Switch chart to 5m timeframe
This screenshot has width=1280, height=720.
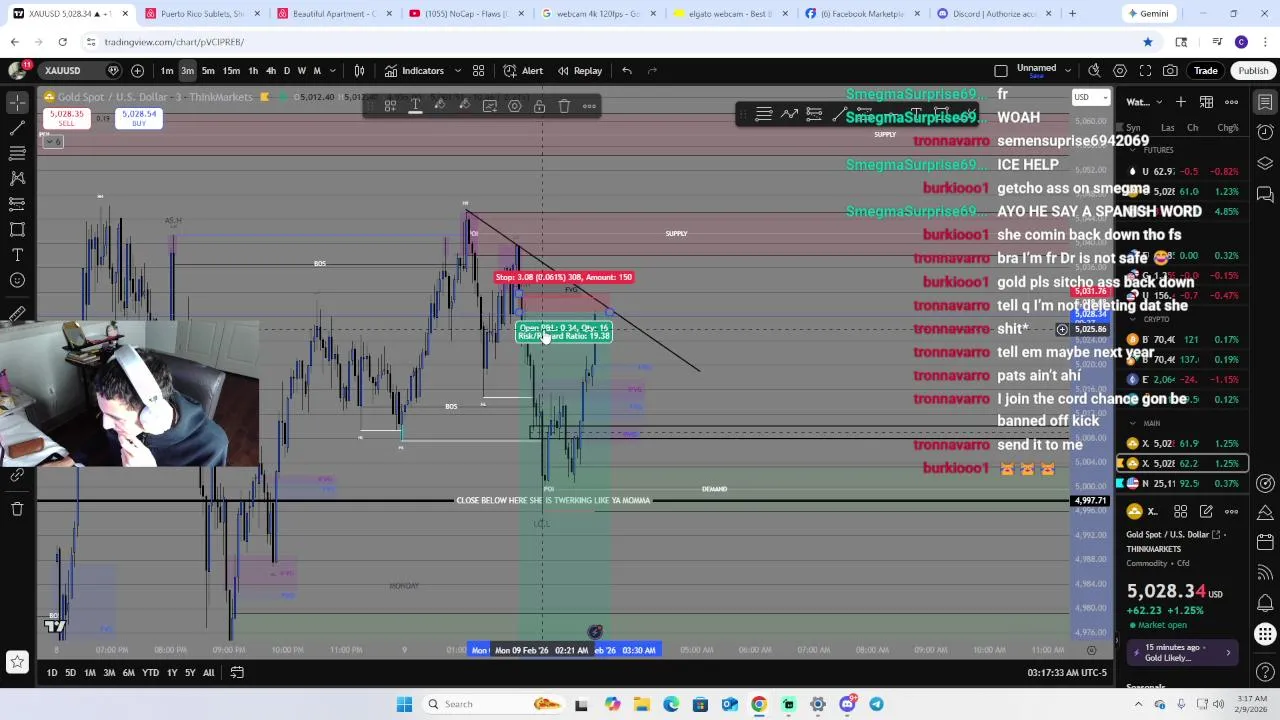tap(208, 71)
